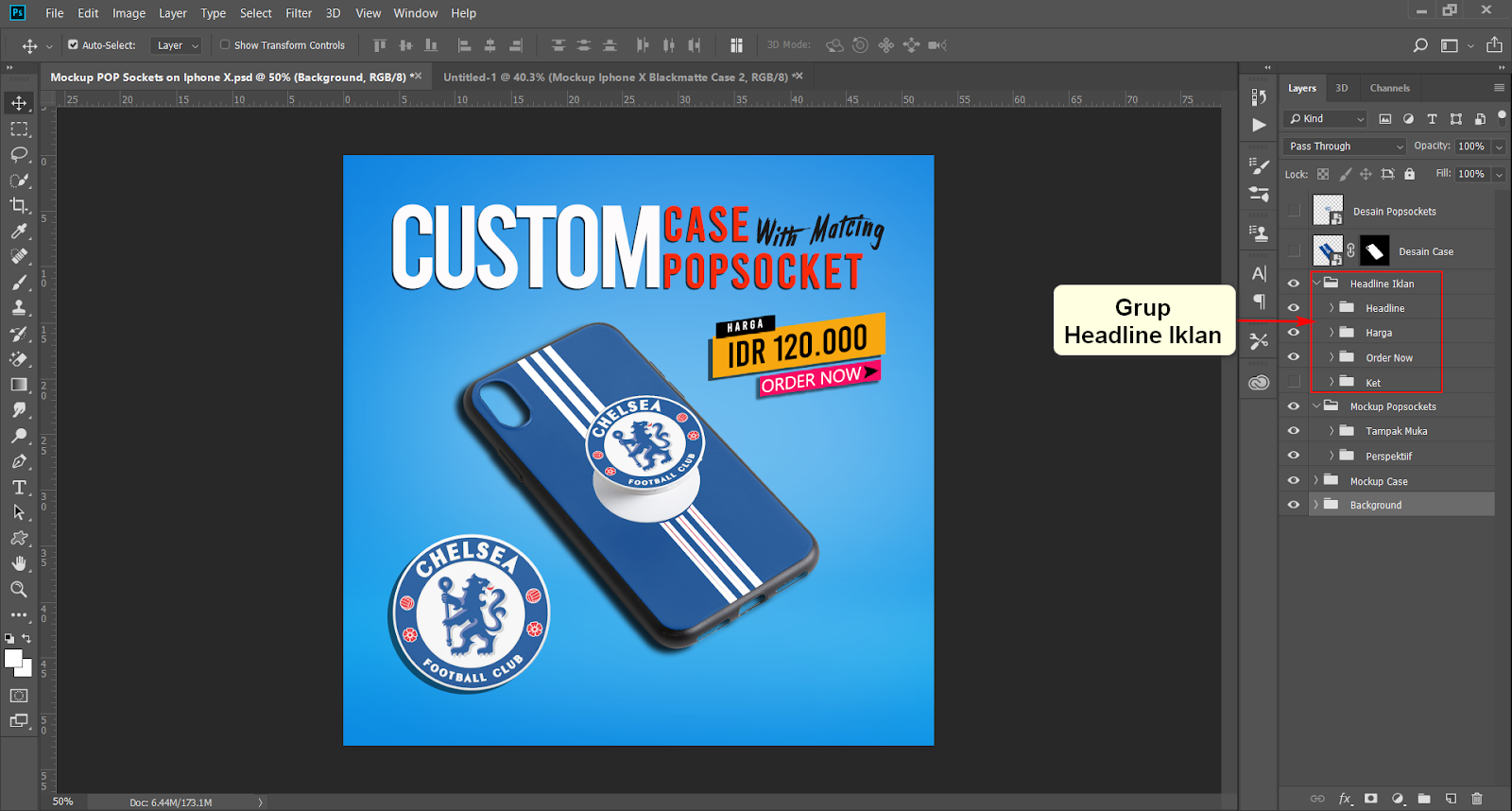The width and height of the screenshot is (1512, 811).
Task: Uncheck the Auto-Select checkbox
Action: point(73,44)
